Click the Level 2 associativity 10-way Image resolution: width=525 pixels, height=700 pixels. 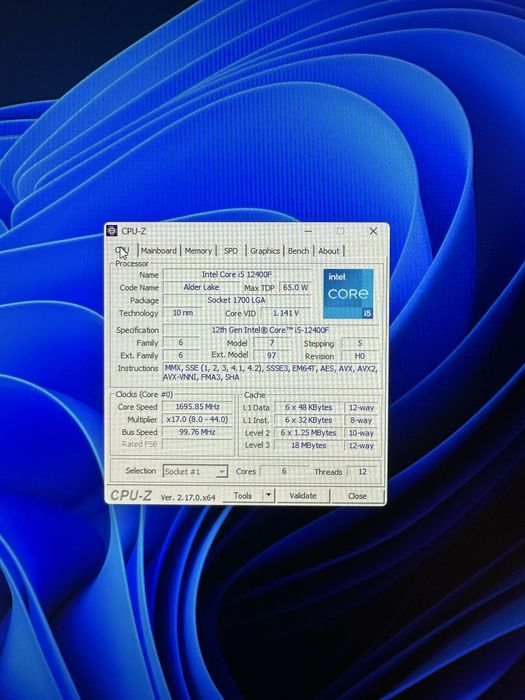click(x=361, y=433)
